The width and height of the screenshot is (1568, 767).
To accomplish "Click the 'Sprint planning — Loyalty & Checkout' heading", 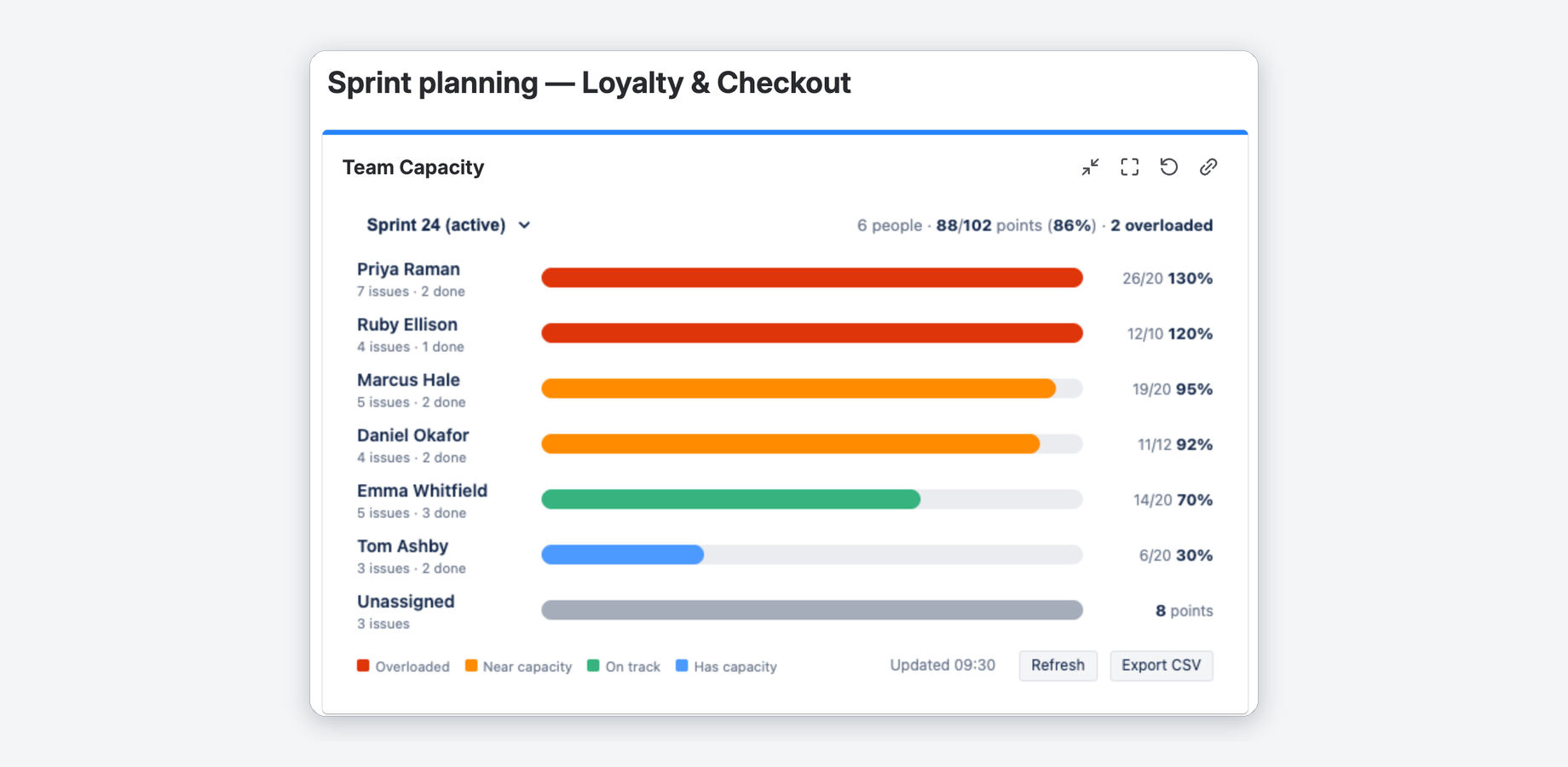I will (589, 83).
